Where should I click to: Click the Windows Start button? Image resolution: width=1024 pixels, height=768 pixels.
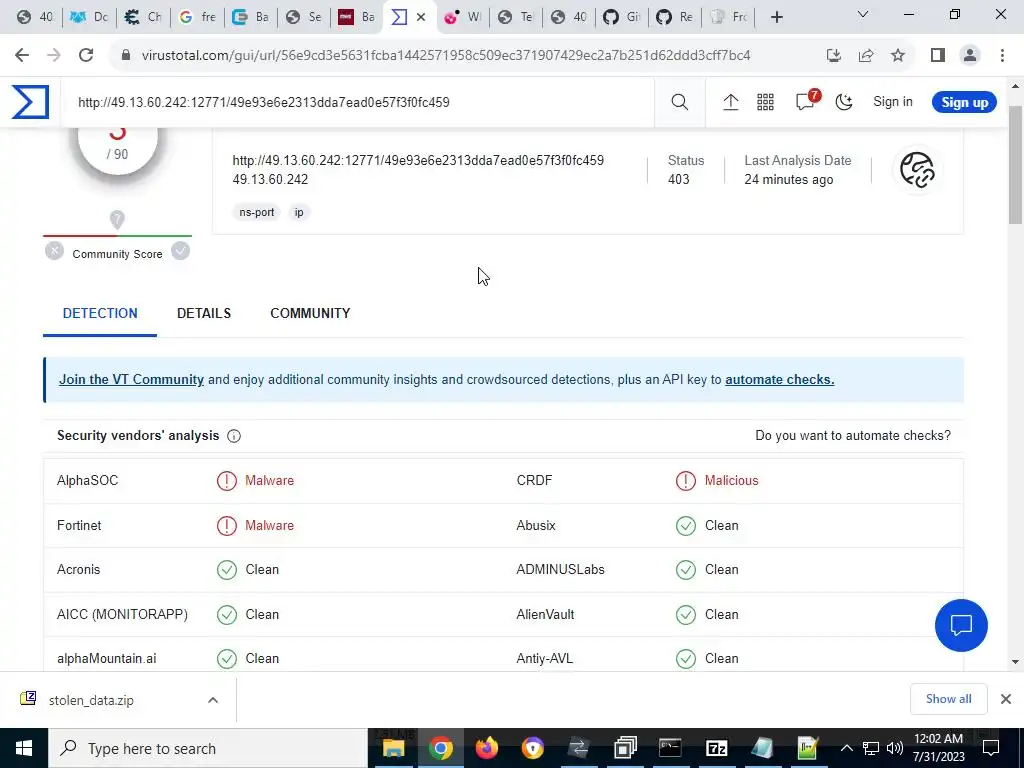coord(24,748)
